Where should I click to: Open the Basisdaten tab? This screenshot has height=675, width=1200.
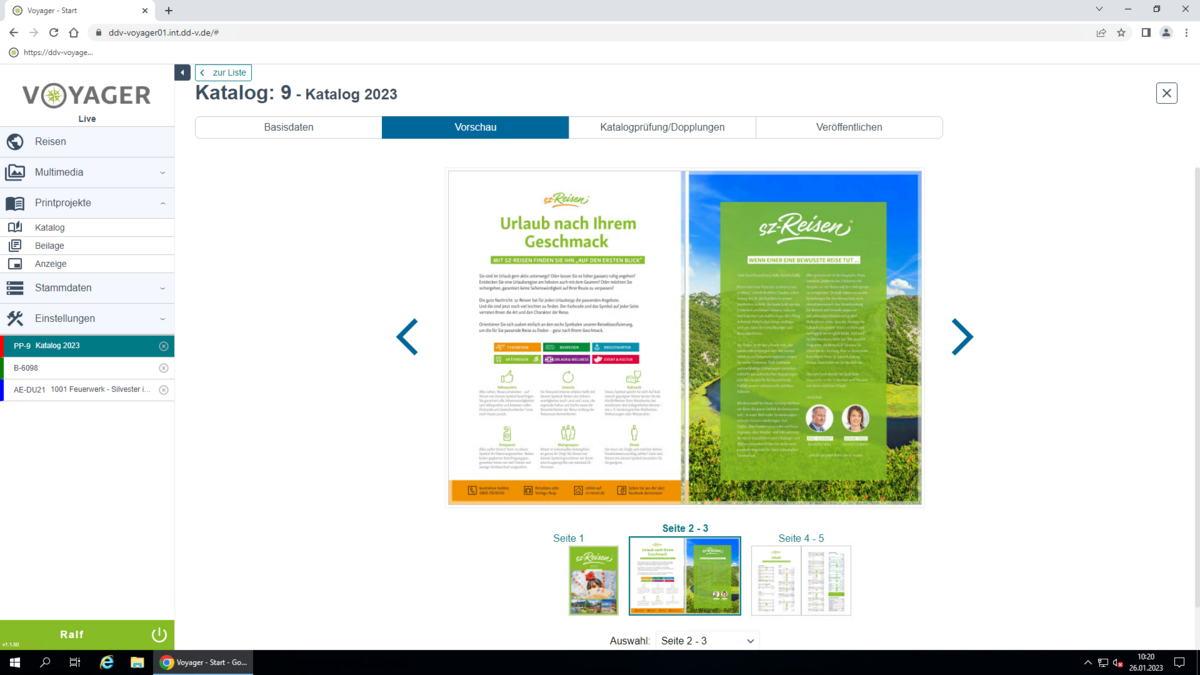pyautogui.click(x=288, y=127)
